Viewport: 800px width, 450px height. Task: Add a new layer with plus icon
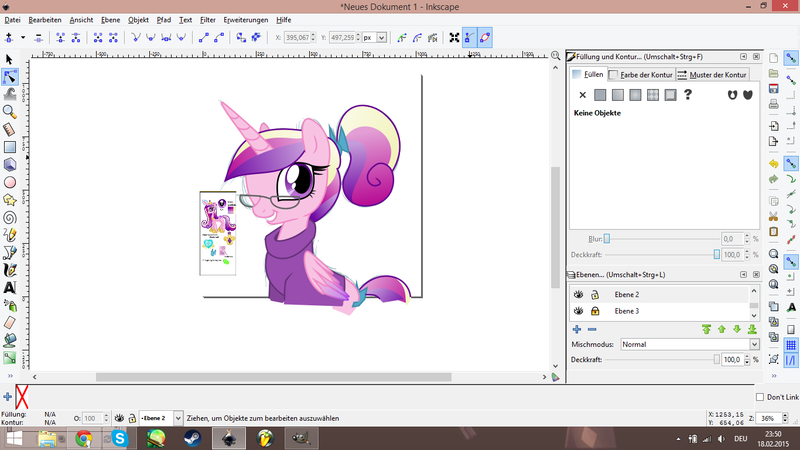click(x=577, y=329)
